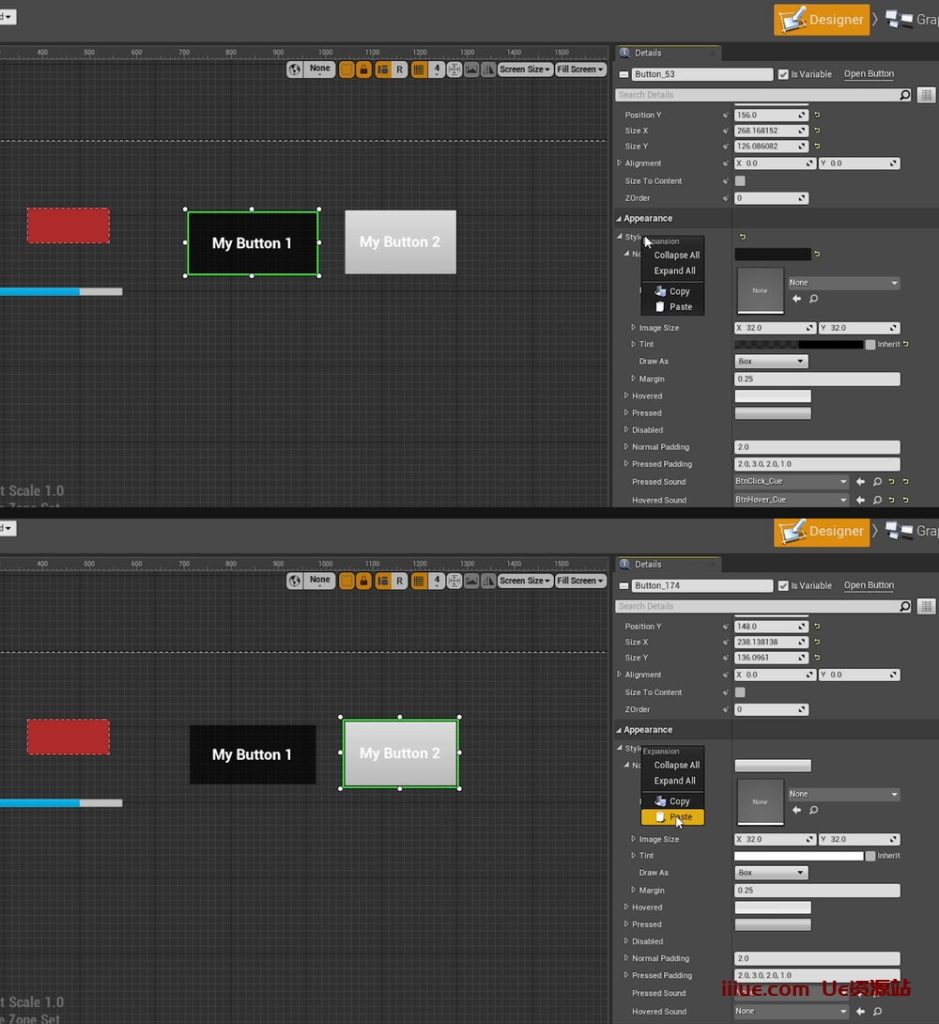This screenshot has height=1024, width=939.
Task: Open the BtnClick_Cue Pressed Sound dropdown
Action: point(791,482)
